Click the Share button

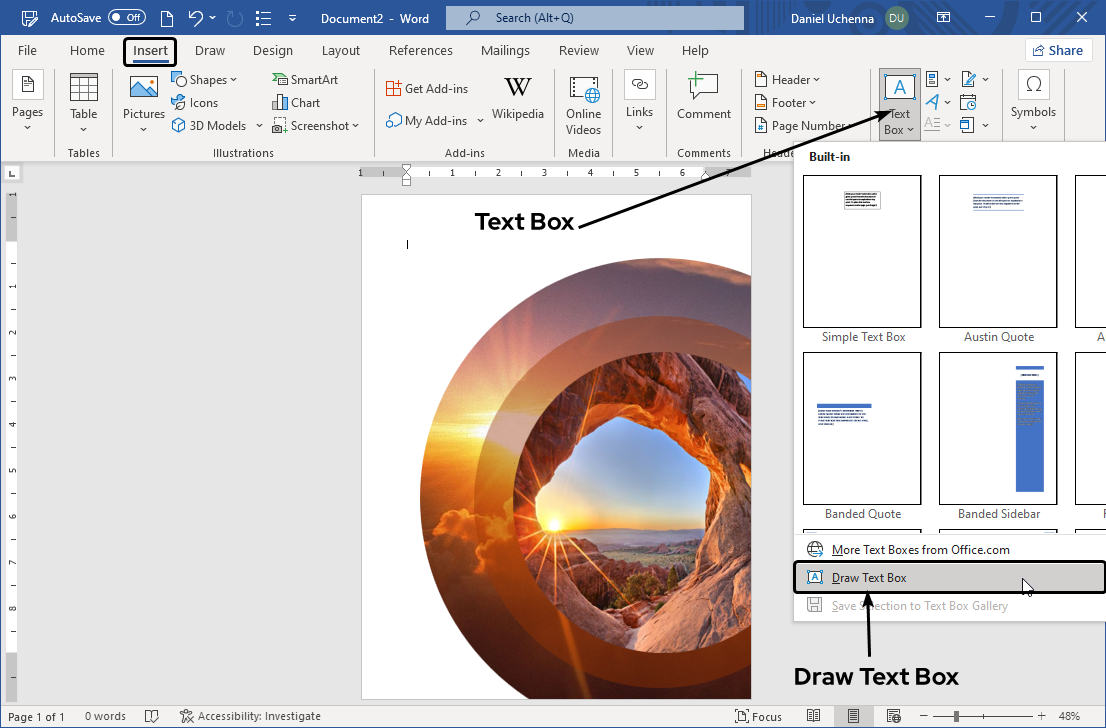tap(1058, 51)
